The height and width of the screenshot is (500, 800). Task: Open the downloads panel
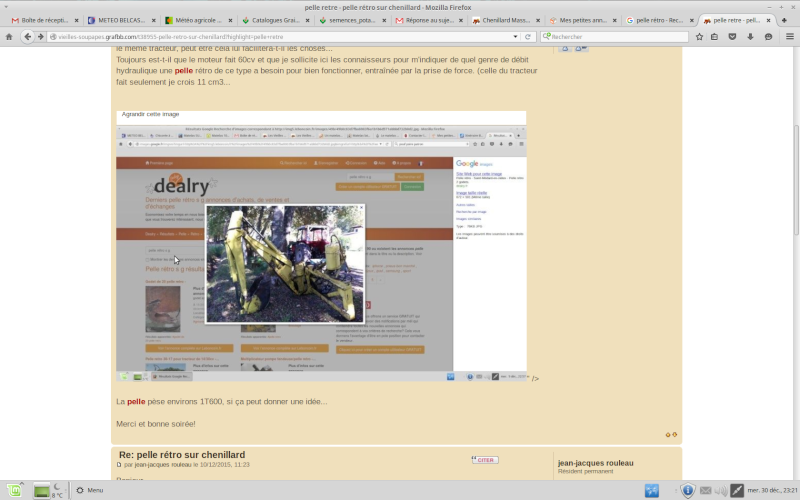tap(750, 37)
